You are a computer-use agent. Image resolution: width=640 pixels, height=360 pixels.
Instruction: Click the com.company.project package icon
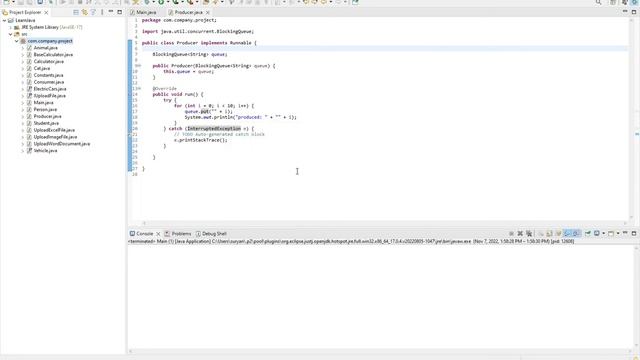click(x=23, y=41)
